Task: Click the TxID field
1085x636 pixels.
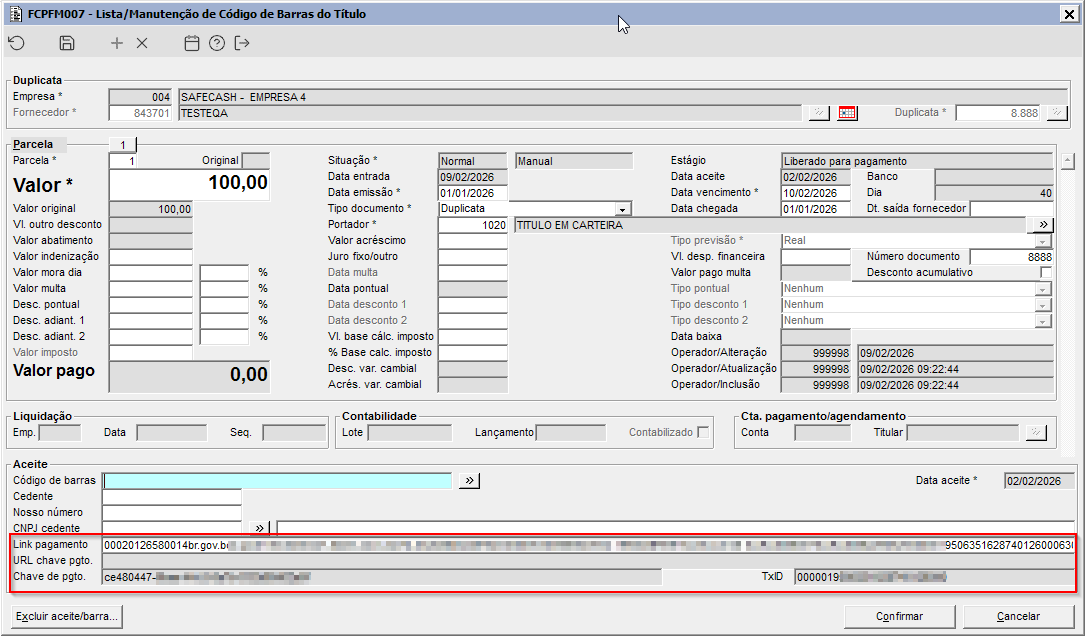Action: click(935, 576)
